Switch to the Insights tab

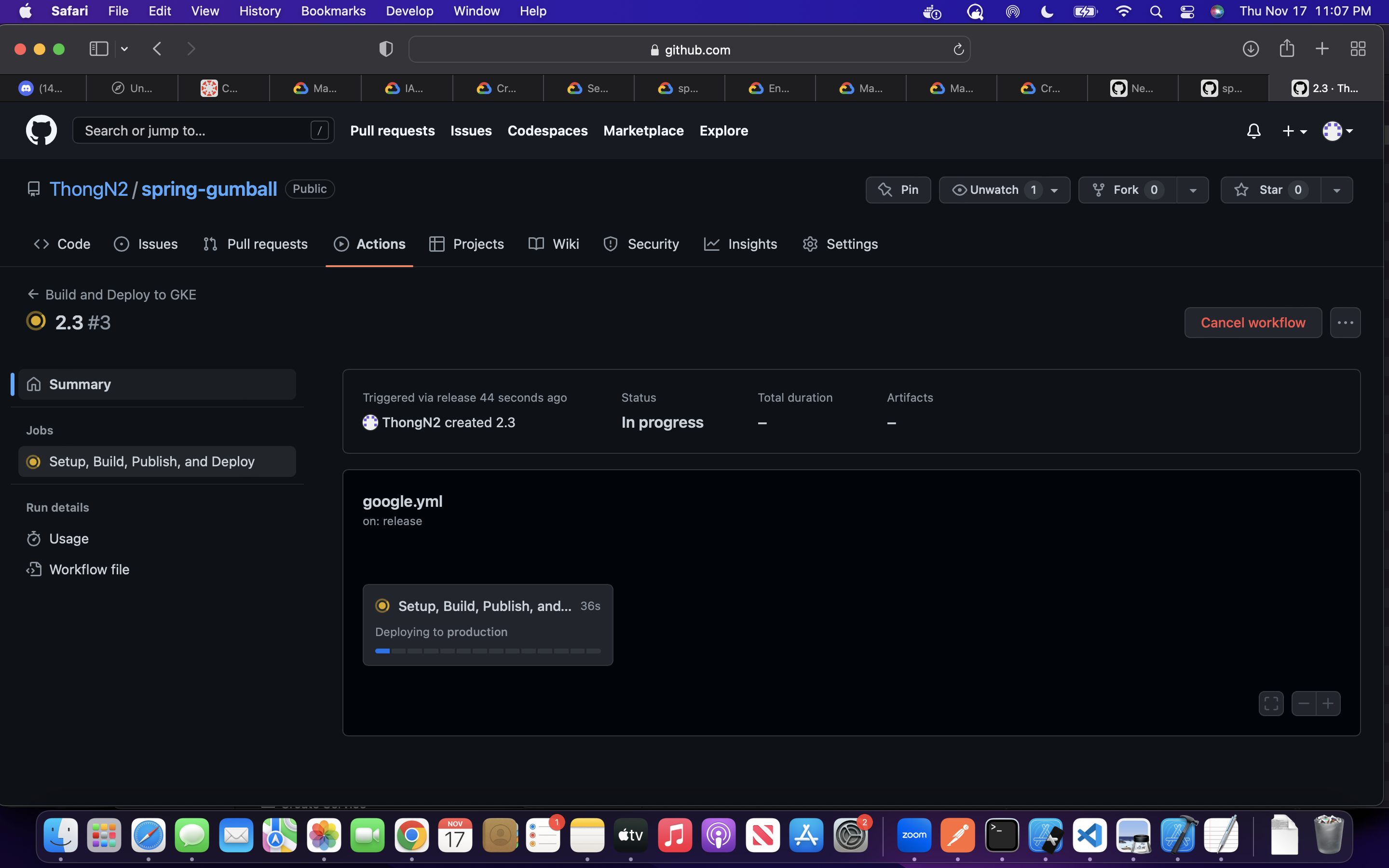click(x=741, y=244)
